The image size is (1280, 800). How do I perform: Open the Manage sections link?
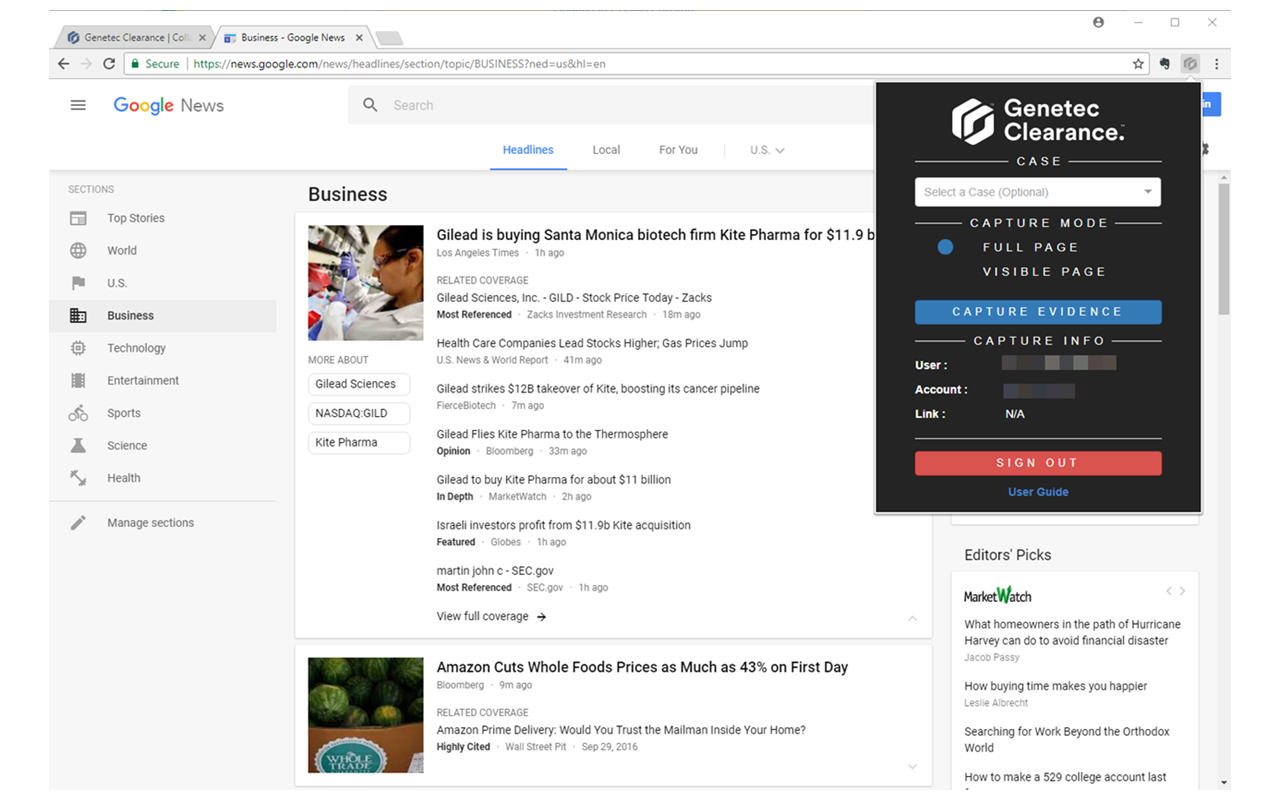tap(151, 523)
